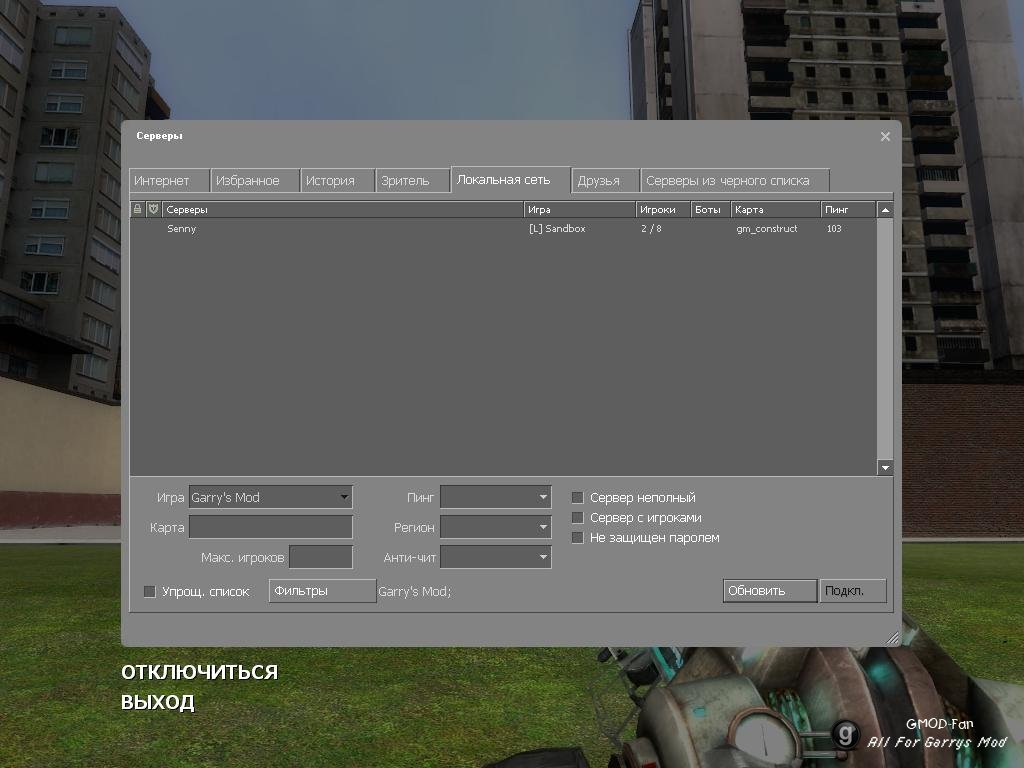Click the server list scroll-down arrow

pos(885,468)
